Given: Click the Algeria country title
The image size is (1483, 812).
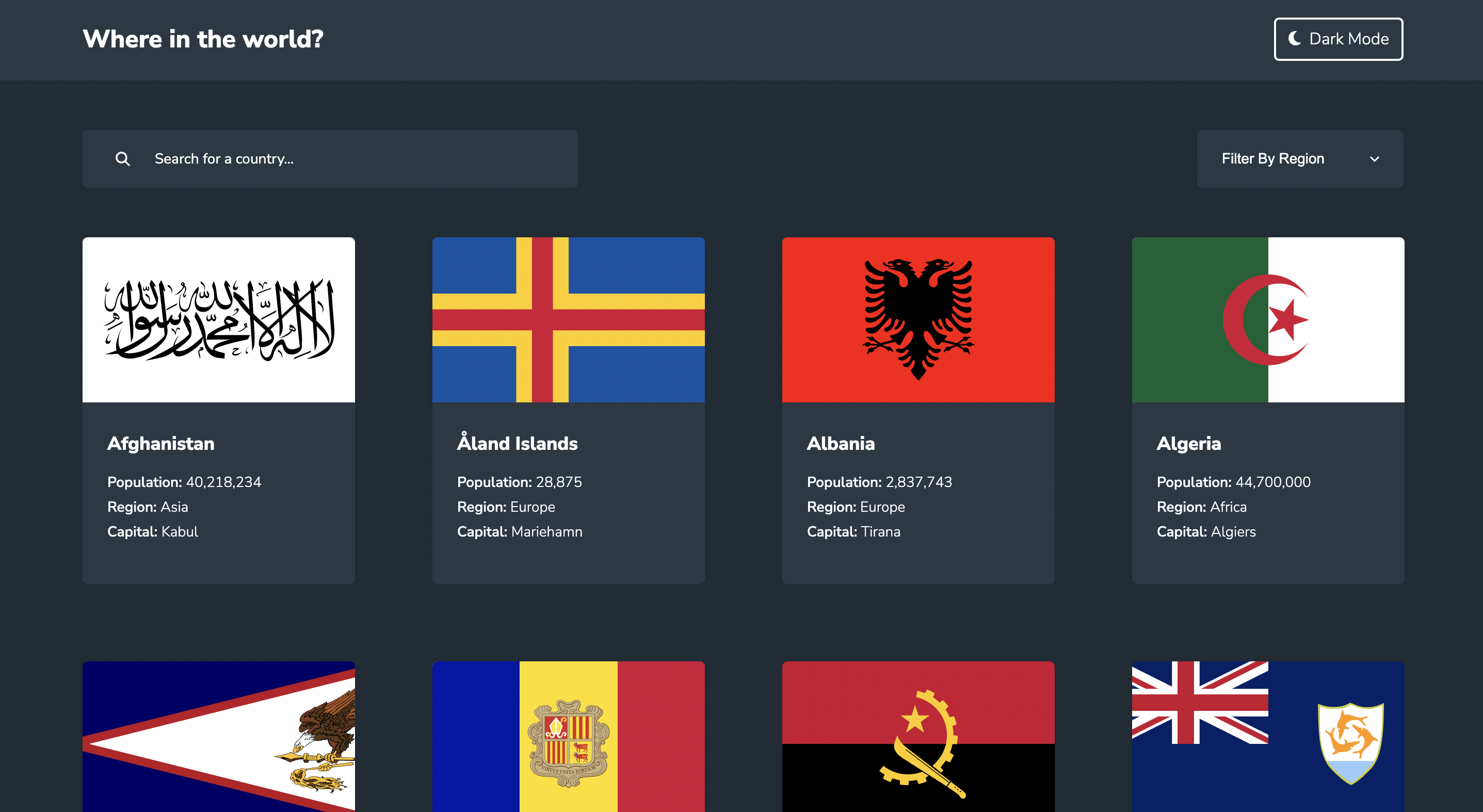Looking at the screenshot, I should tap(1188, 444).
